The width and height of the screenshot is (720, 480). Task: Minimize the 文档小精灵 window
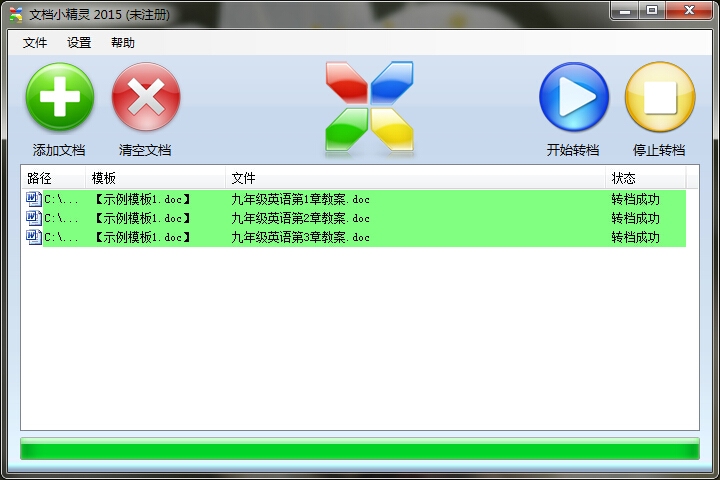pos(624,11)
